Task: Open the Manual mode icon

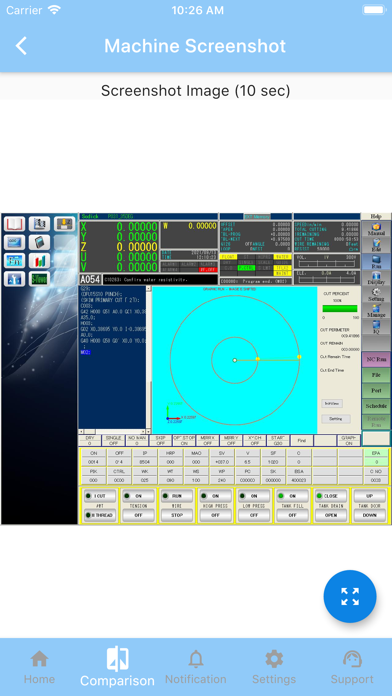Action: pos(376,229)
